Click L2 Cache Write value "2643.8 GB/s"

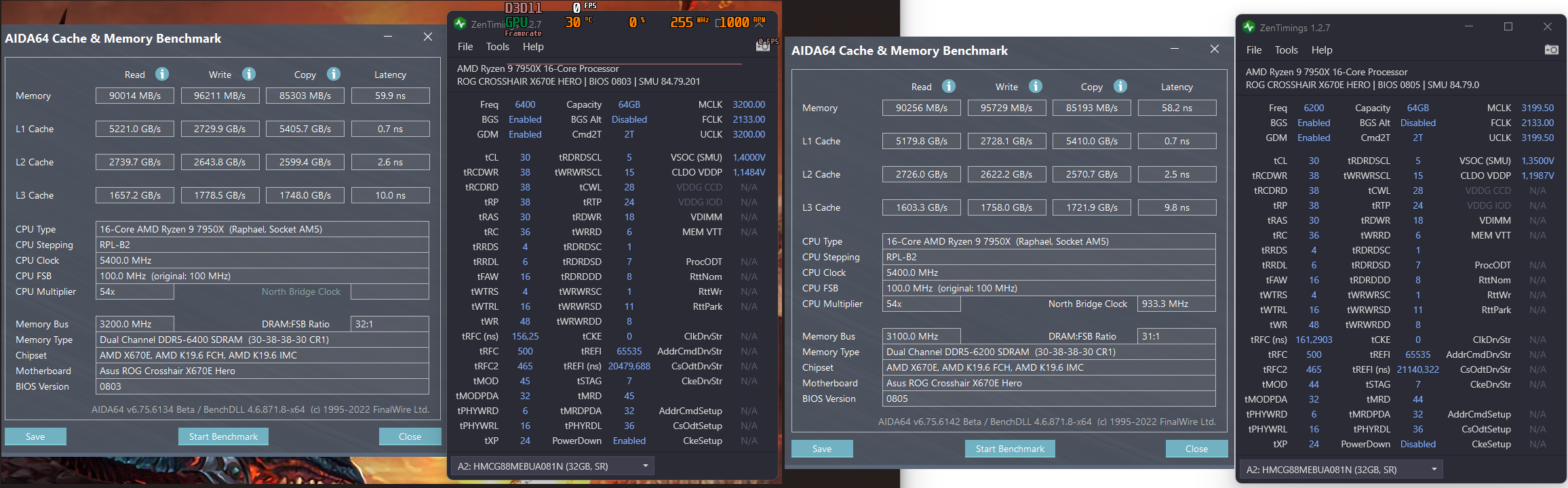click(220, 162)
